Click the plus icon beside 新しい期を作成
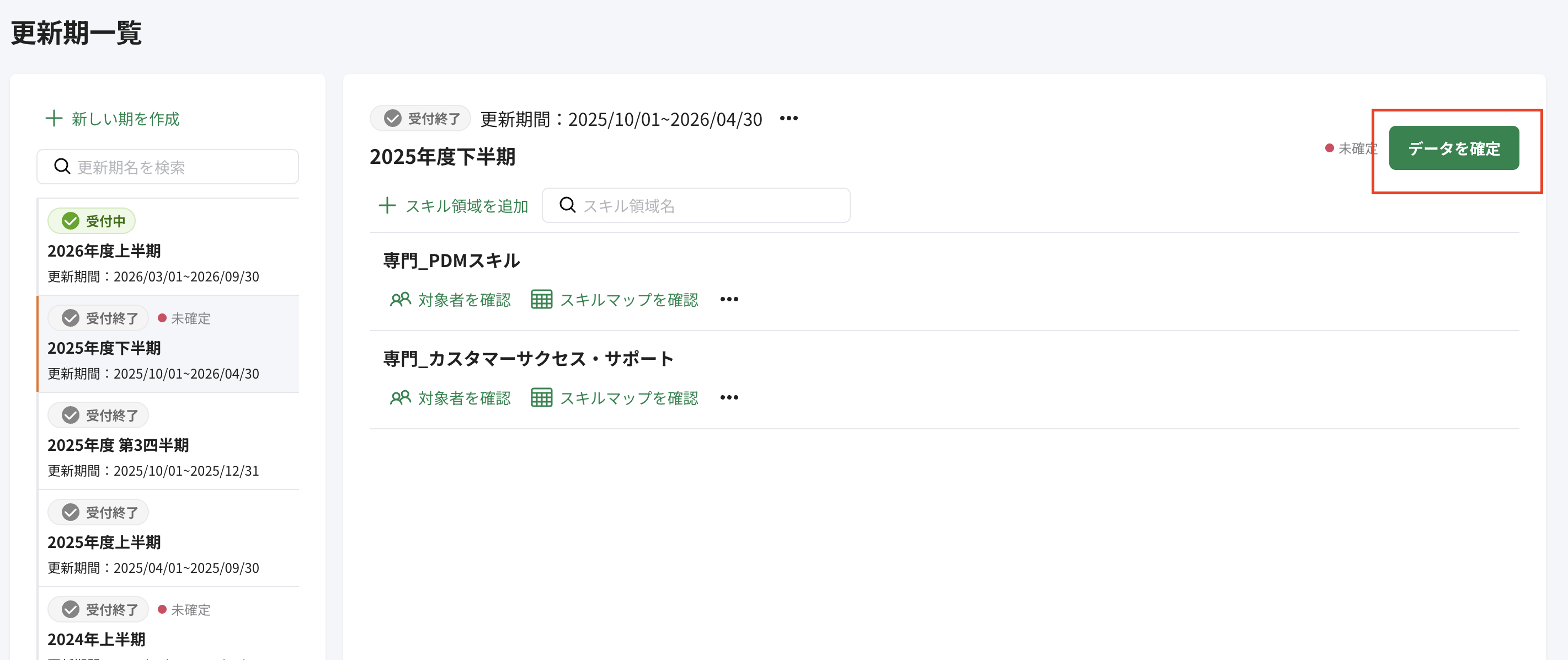1568x660 pixels. pyautogui.click(x=54, y=118)
